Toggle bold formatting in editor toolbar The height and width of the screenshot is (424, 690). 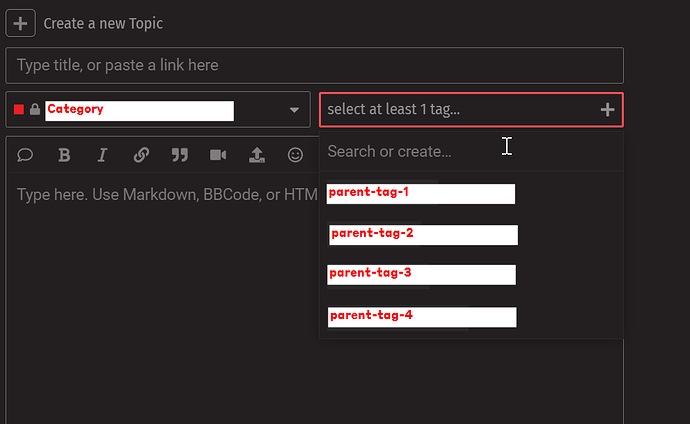pyautogui.click(x=64, y=155)
